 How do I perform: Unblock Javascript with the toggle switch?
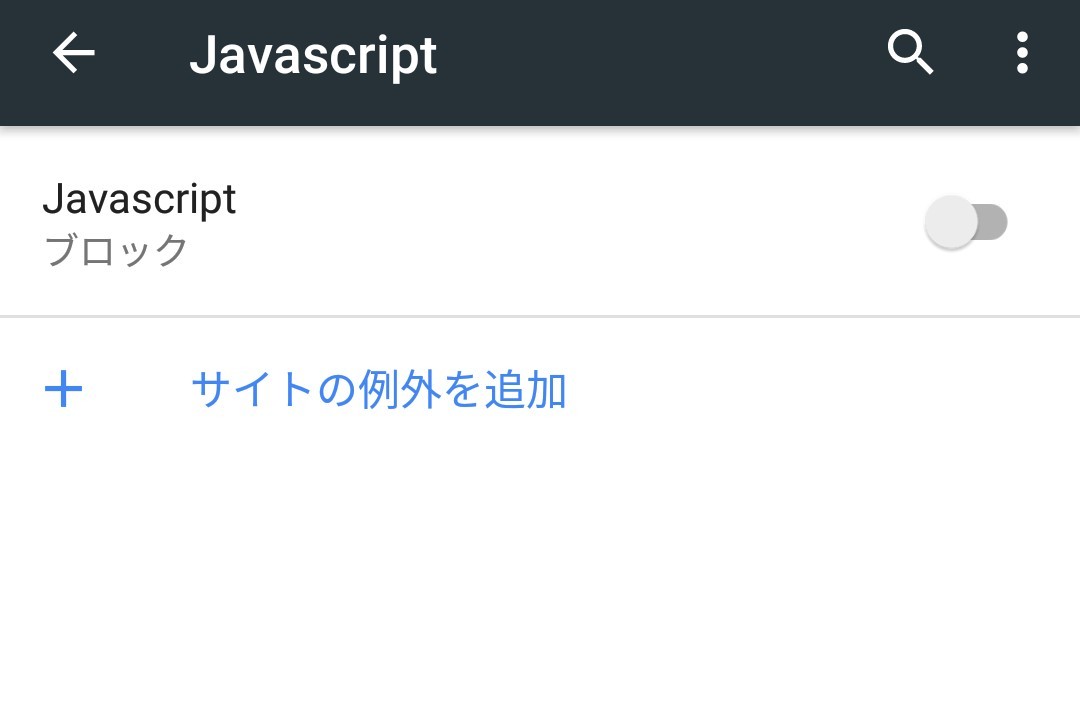pyautogui.click(x=965, y=222)
